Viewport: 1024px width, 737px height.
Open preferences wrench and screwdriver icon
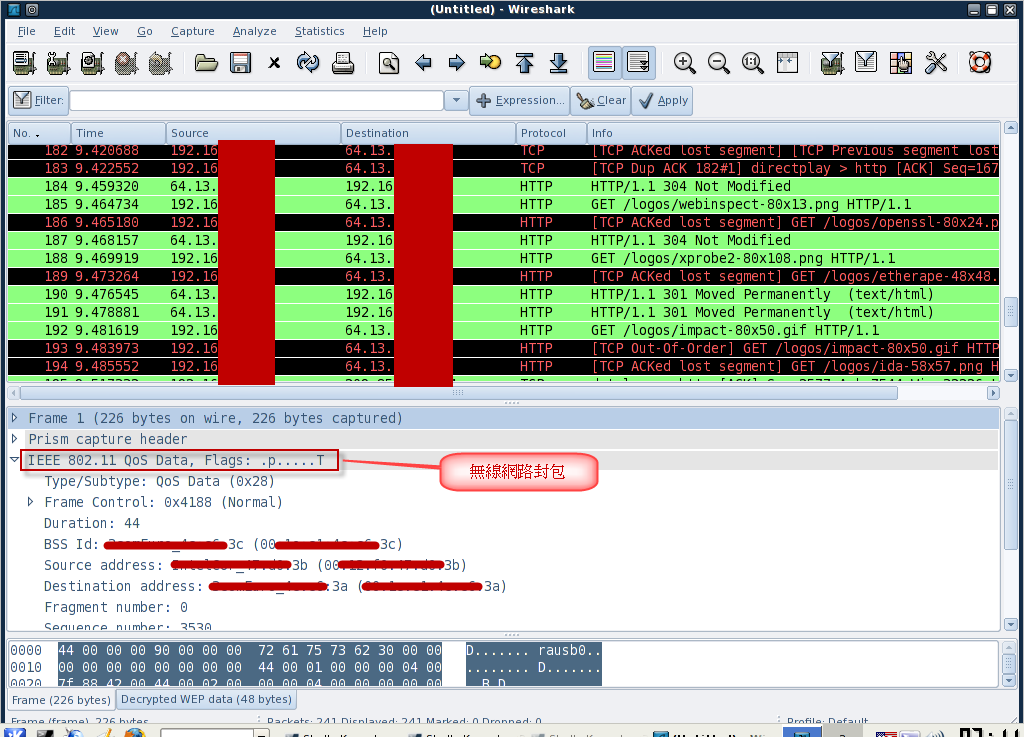935,63
